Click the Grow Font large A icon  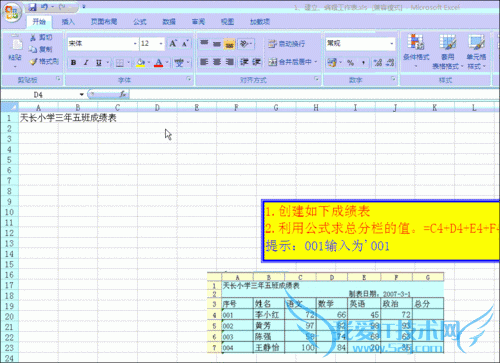point(173,43)
